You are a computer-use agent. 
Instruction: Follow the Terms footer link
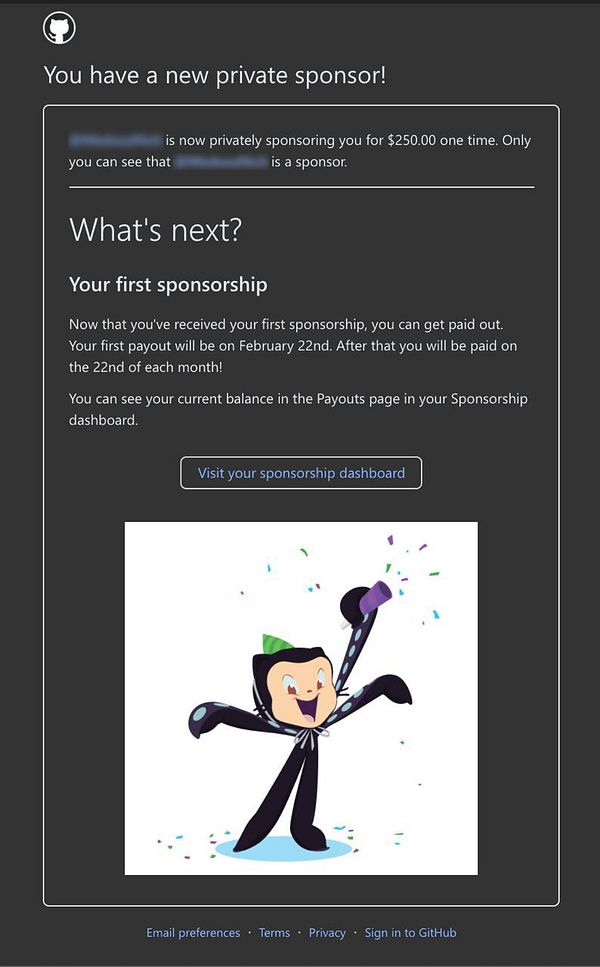(x=274, y=932)
